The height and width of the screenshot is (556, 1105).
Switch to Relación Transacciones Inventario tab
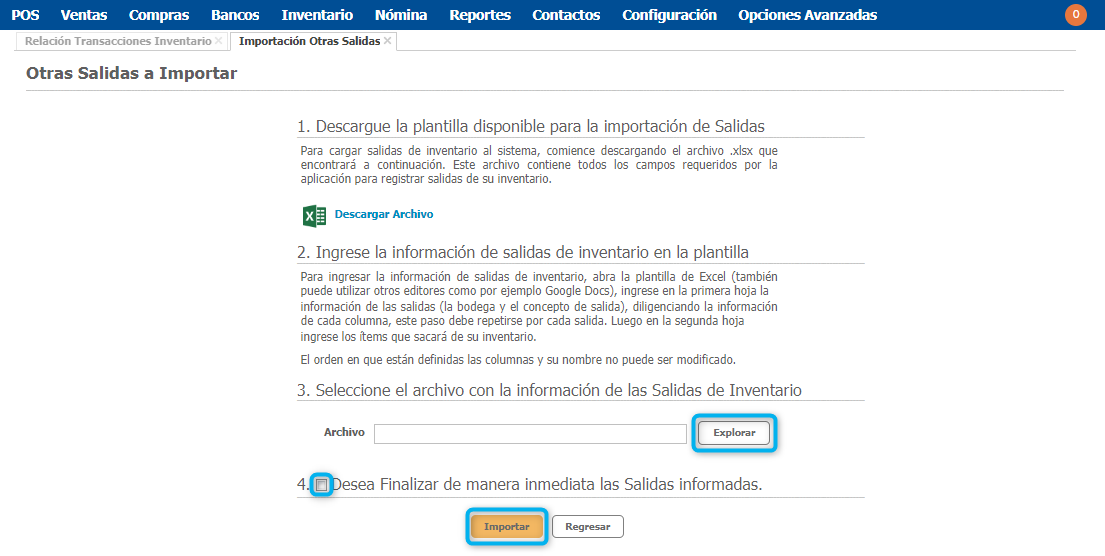[118, 41]
